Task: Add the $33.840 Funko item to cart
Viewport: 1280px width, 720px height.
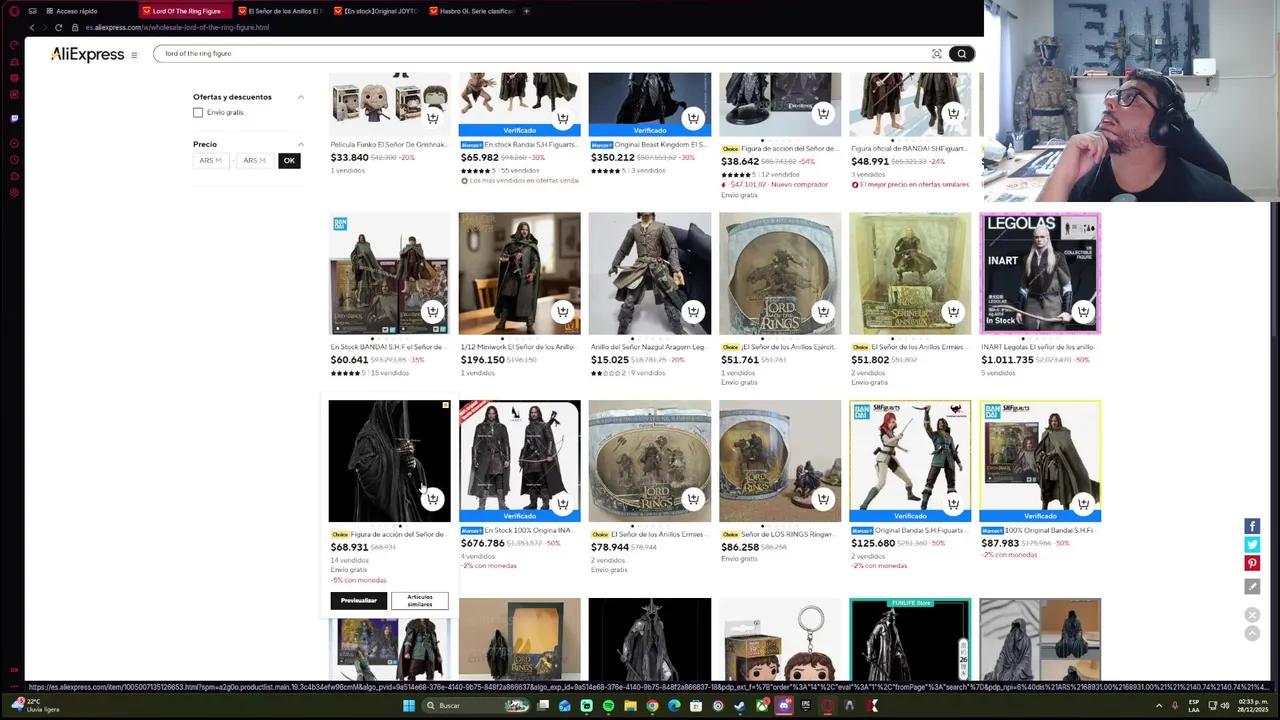Action: pos(432,118)
